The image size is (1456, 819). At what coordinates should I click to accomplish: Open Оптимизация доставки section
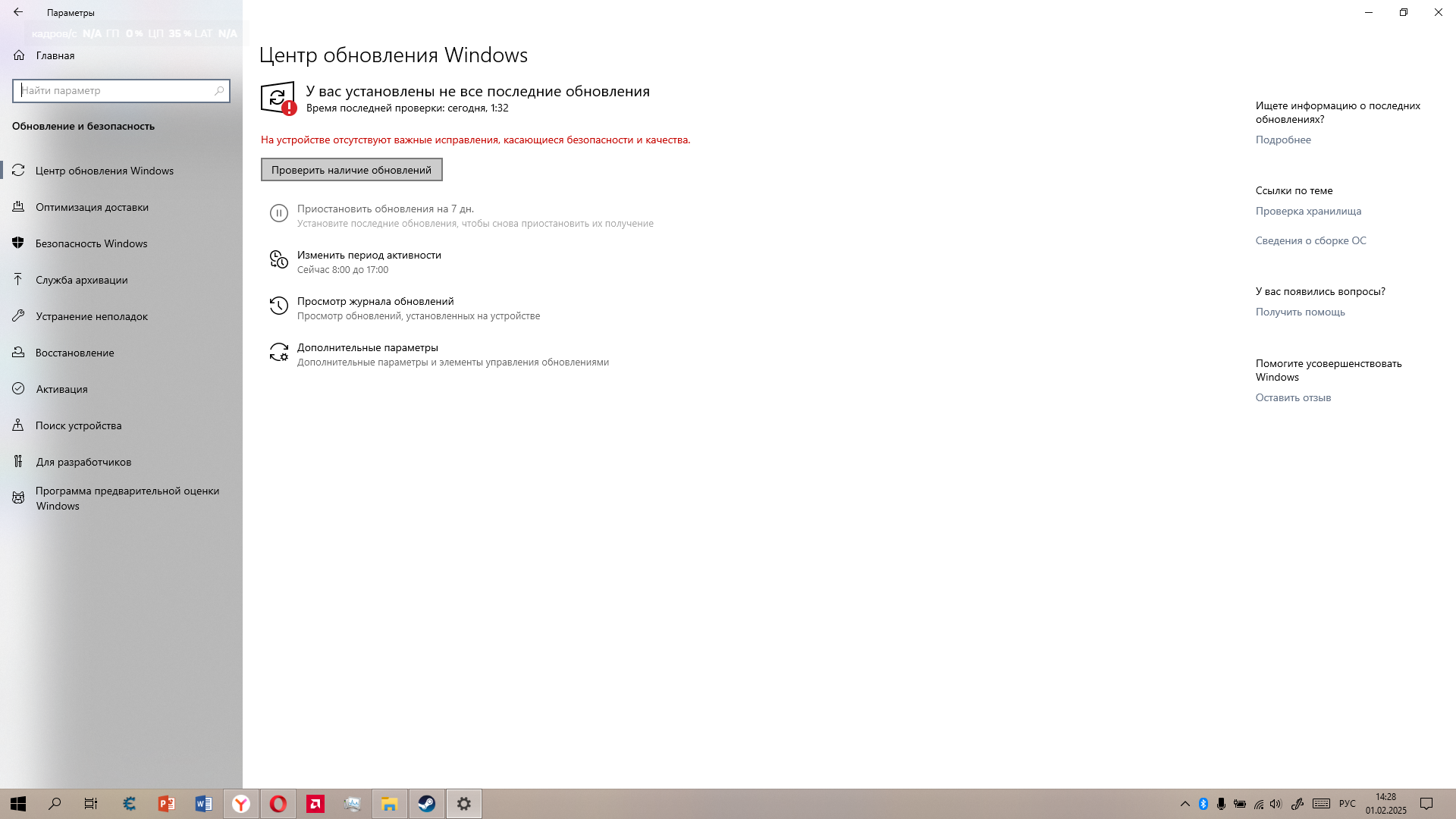coord(121,207)
